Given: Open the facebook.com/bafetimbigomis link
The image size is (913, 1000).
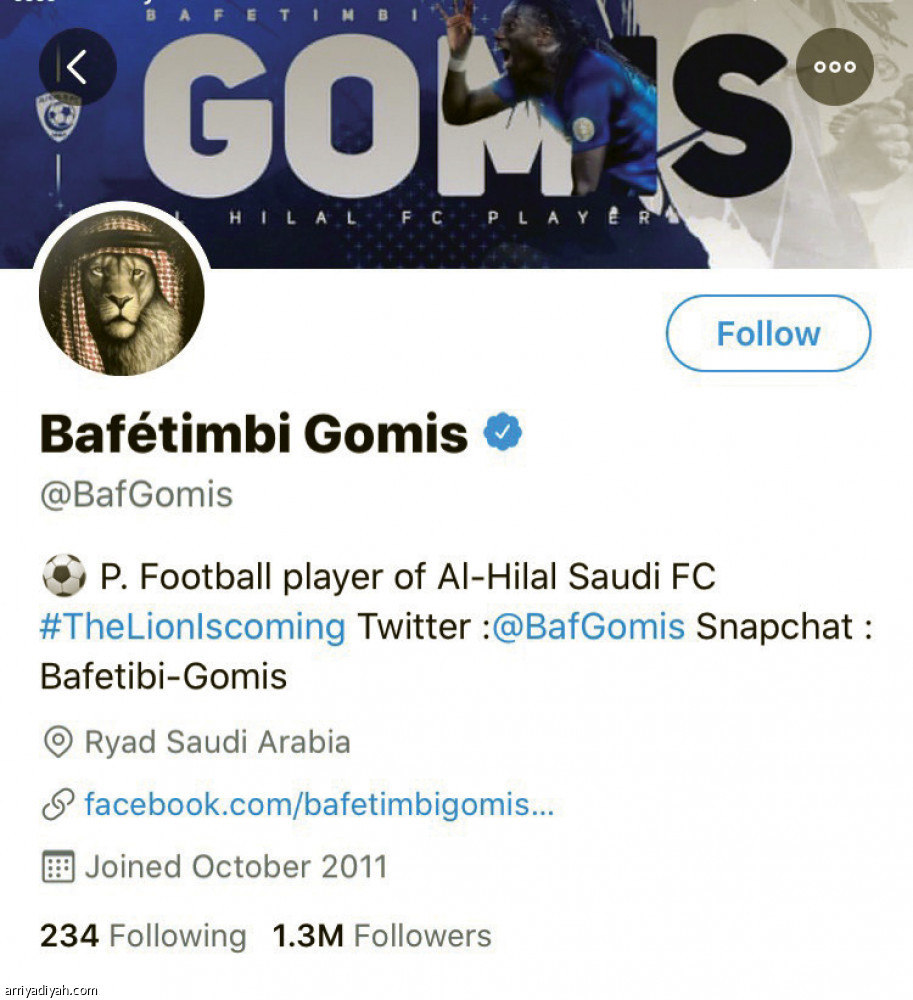Looking at the screenshot, I should coord(319,804).
